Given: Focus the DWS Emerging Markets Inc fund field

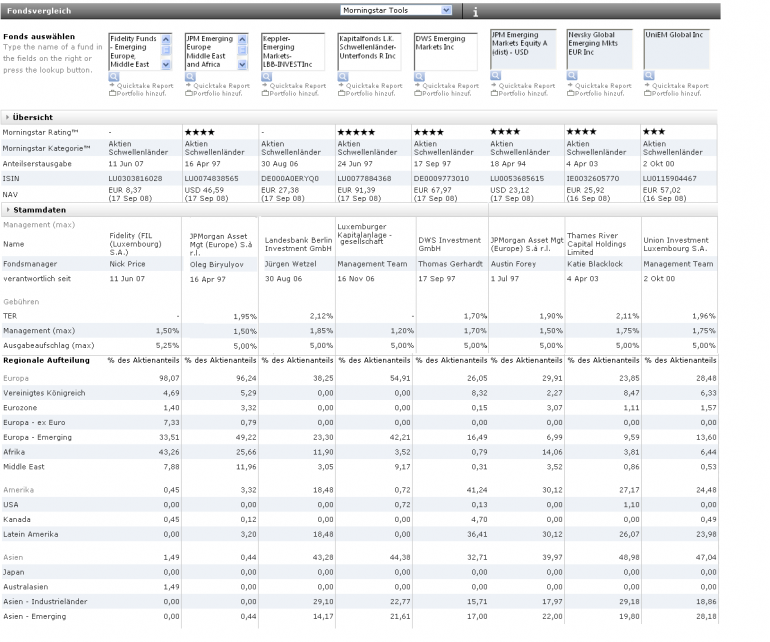Looking at the screenshot, I should pos(445,52).
